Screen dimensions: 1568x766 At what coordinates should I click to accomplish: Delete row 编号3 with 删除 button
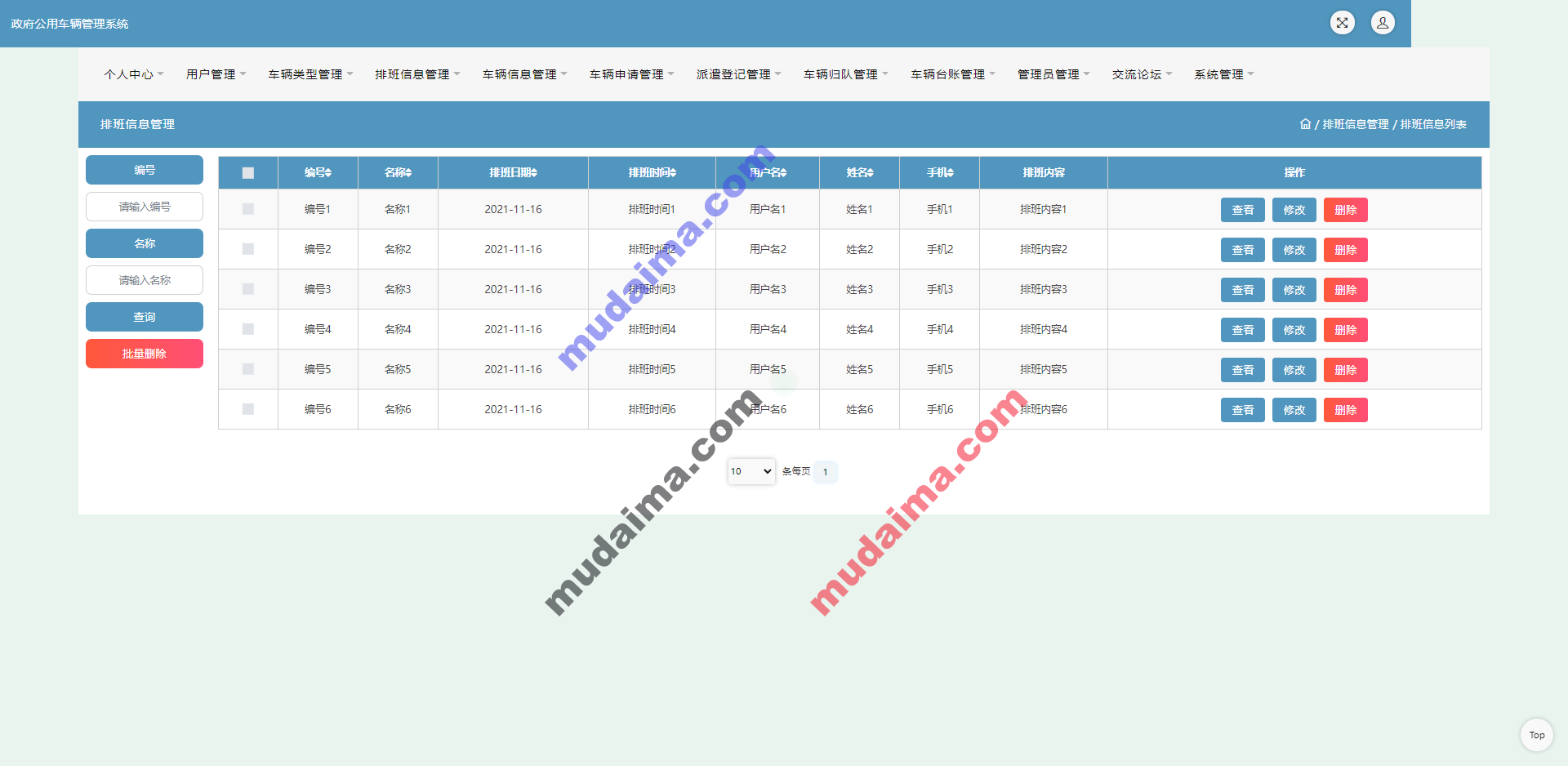[1346, 290]
